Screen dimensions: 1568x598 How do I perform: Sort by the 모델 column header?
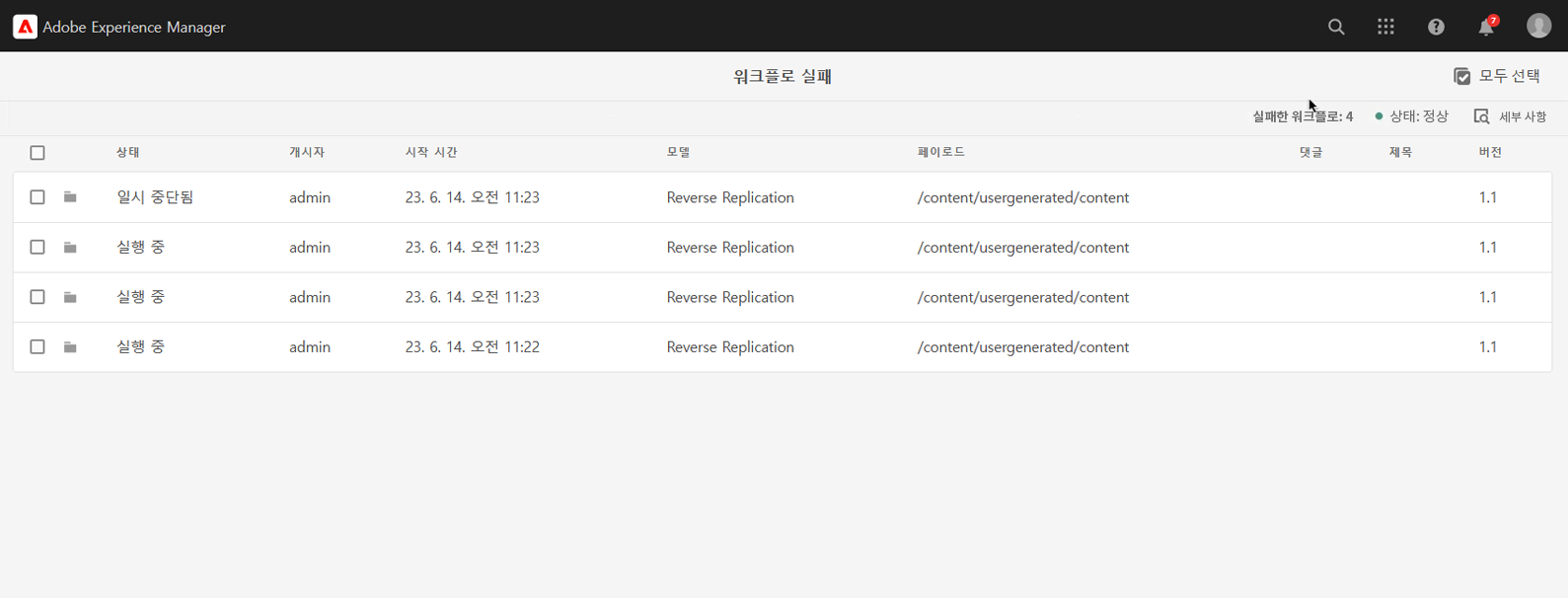tap(678, 152)
